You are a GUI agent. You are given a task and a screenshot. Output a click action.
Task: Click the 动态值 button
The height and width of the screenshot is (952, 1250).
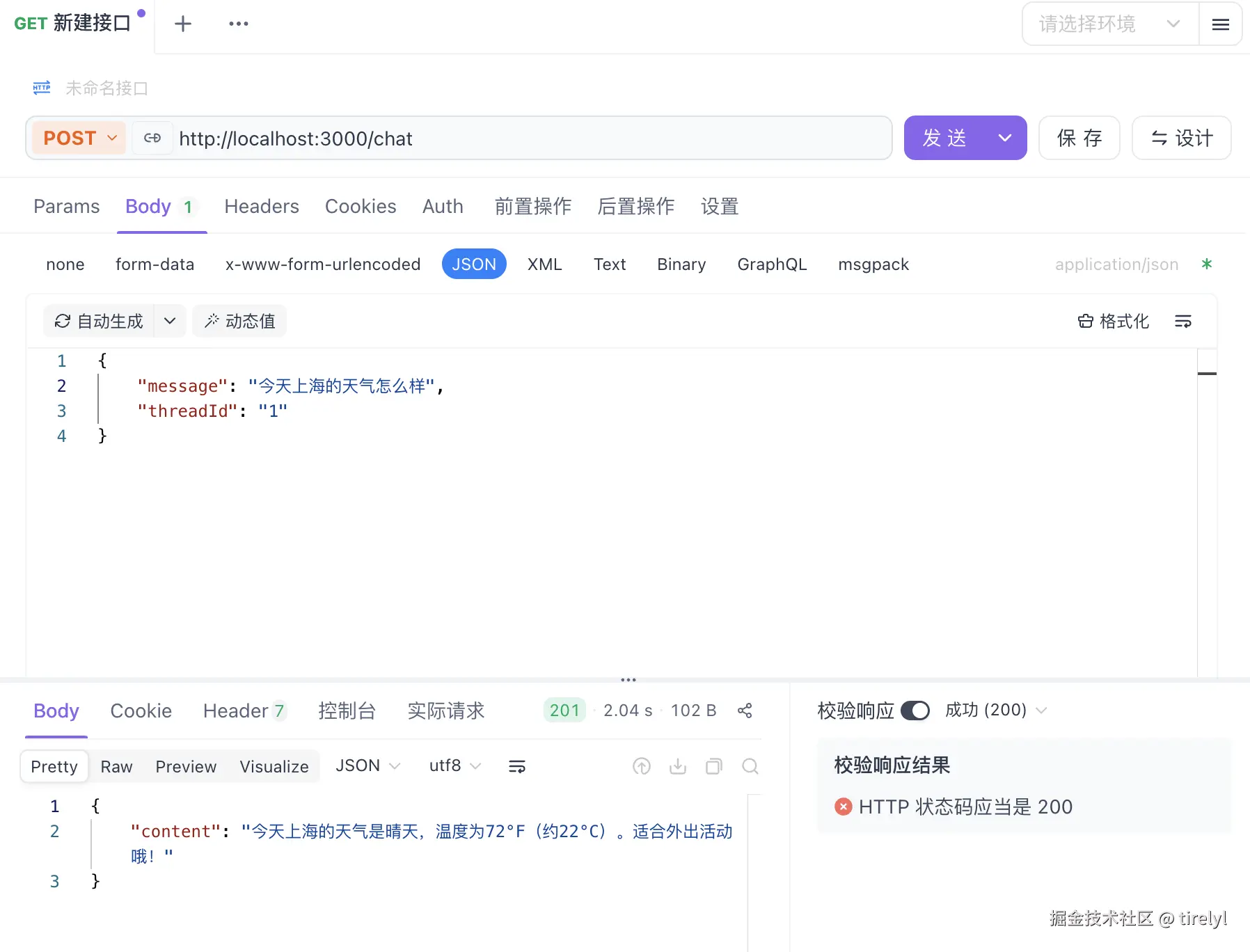coord(239,321)
